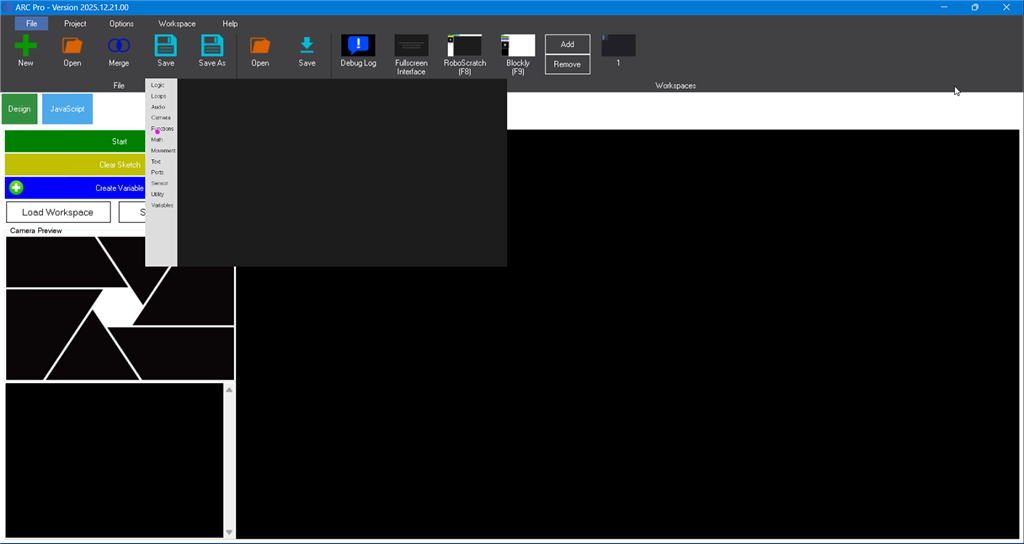Open the Project menu

75,23
